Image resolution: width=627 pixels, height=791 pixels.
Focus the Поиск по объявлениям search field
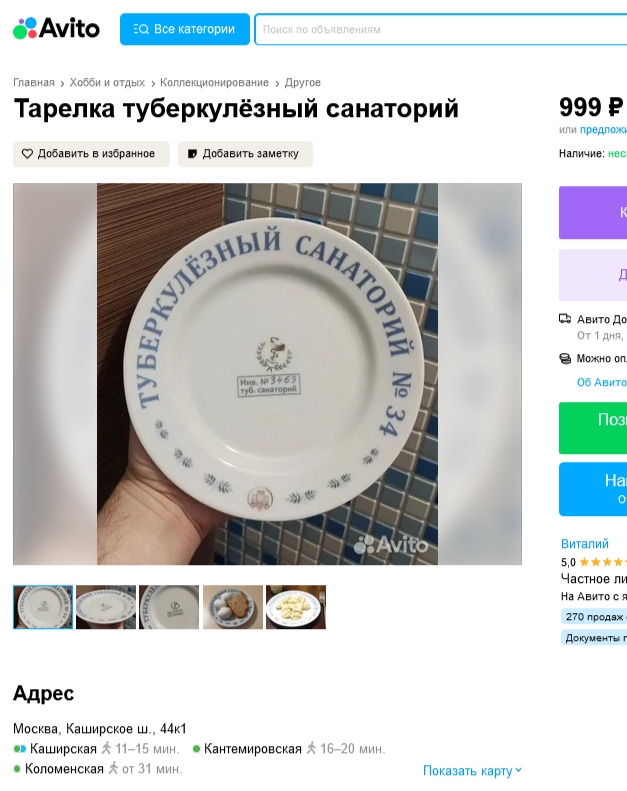pyautogui.click(x=440, y=29)
